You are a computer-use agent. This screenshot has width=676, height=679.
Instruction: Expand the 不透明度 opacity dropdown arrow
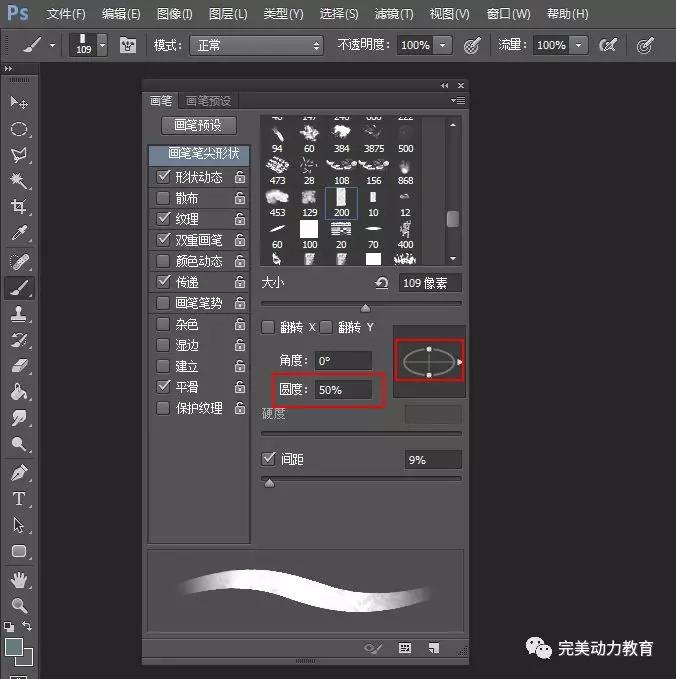click(442, 46)
